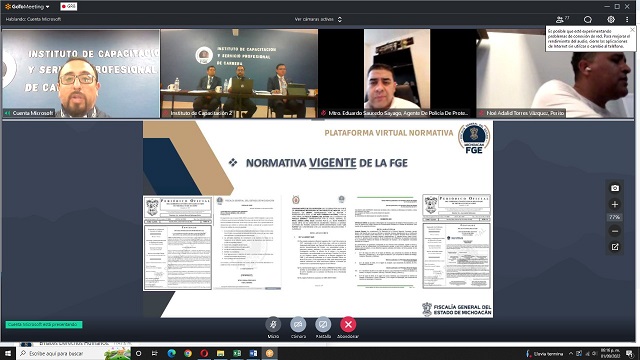640x360 pixels.
Task: Click the FGE Michoacán logo on slide
Action: coord(473,139)
